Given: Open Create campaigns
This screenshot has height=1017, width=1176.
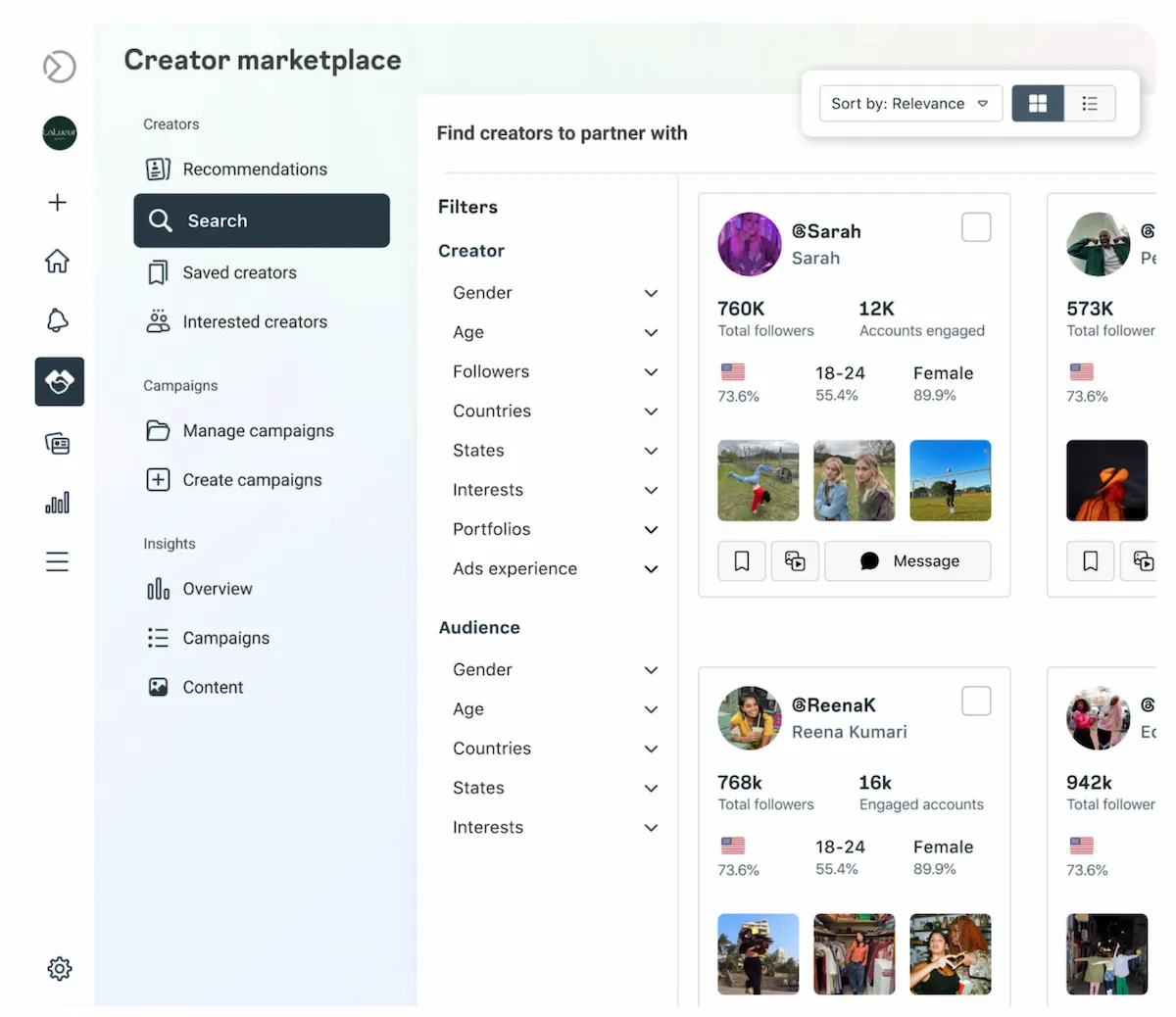Looking at the screenshot, I should pos(262,480).
